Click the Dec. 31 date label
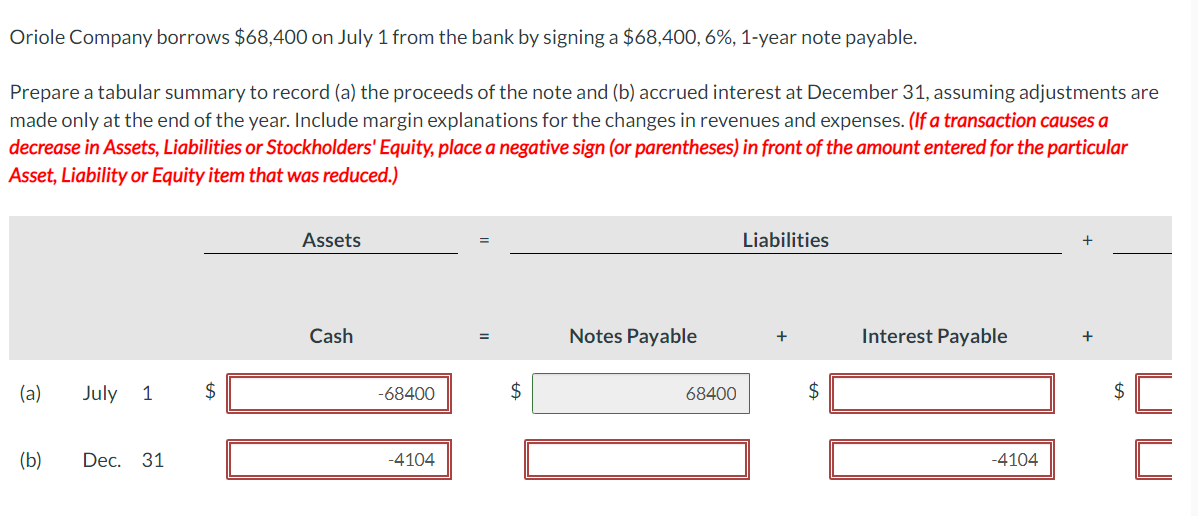The height and width of the screenshot is (516, 1198). tap(123, 460)
